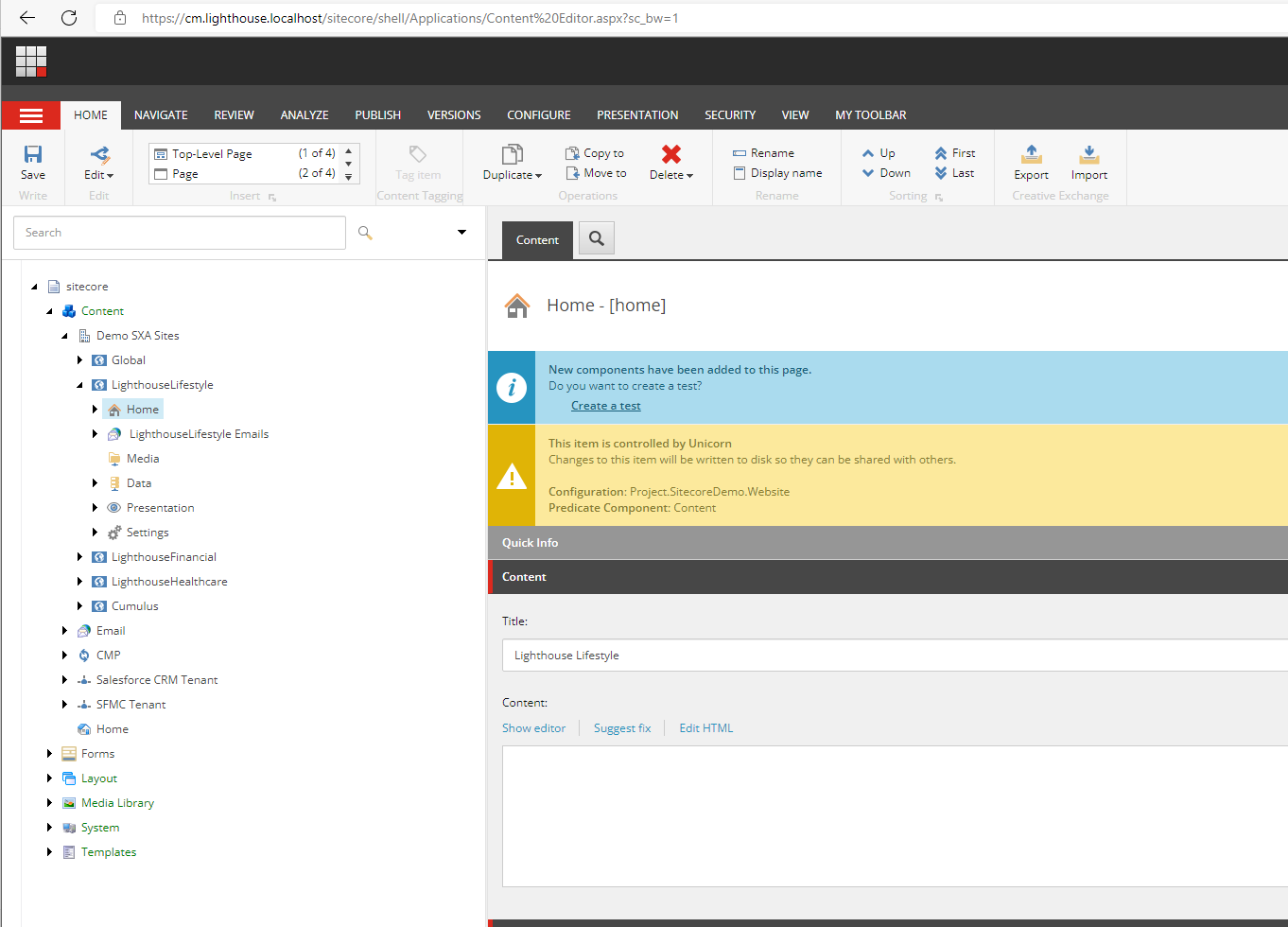The image size is (1288, 927).
Task: Click the site lock icon in address bar
Action: click(x=120, y=18)
